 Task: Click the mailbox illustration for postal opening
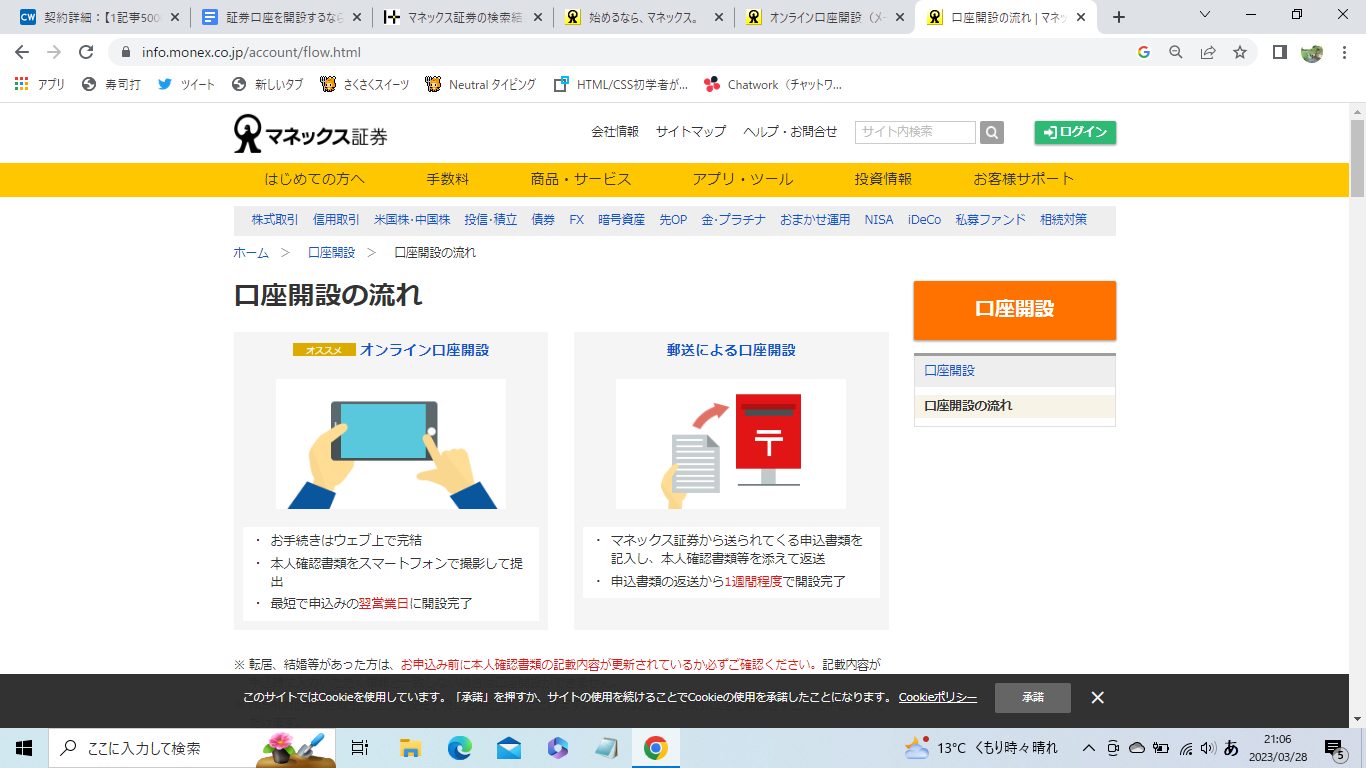point(731,444)
